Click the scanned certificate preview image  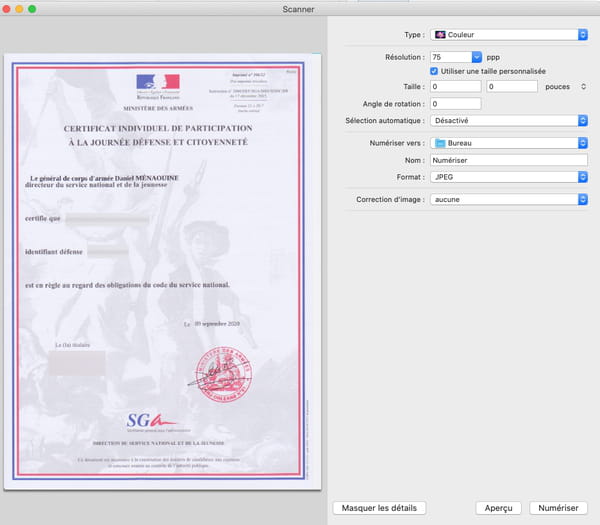tap(162, 271)
